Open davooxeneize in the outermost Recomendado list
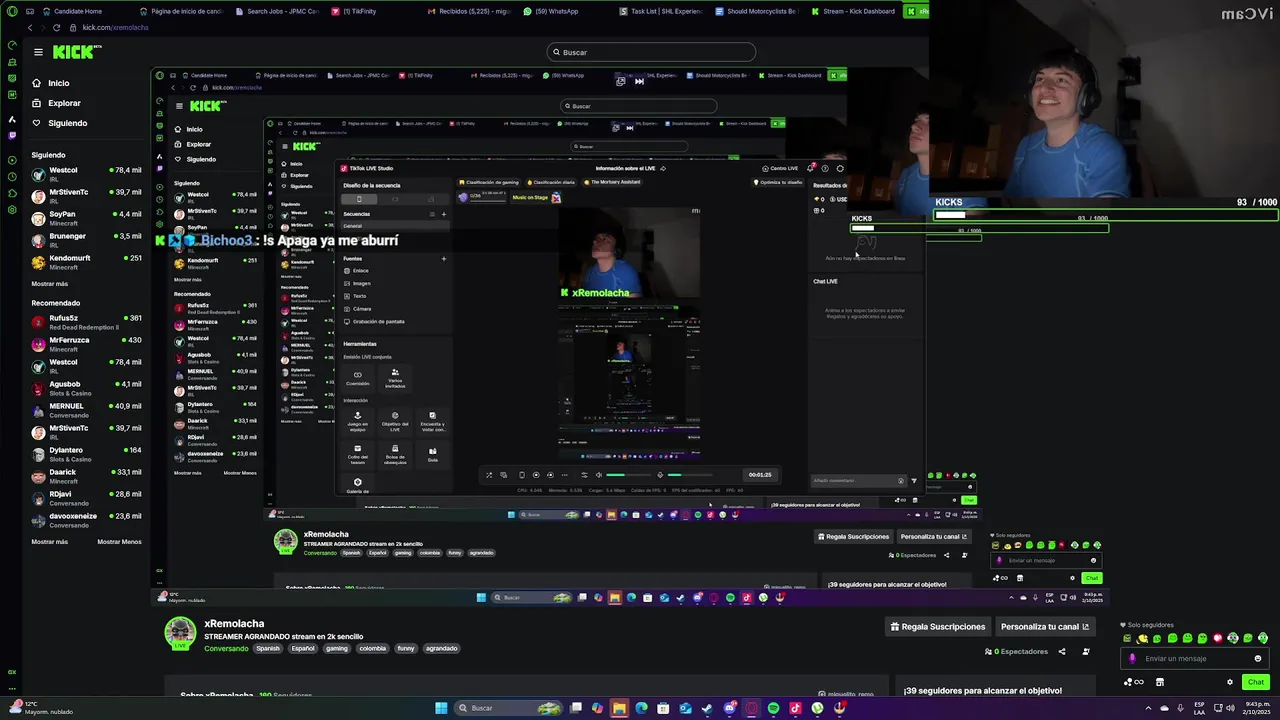This screenshot has height=720, width=1280. coord(86,520)
